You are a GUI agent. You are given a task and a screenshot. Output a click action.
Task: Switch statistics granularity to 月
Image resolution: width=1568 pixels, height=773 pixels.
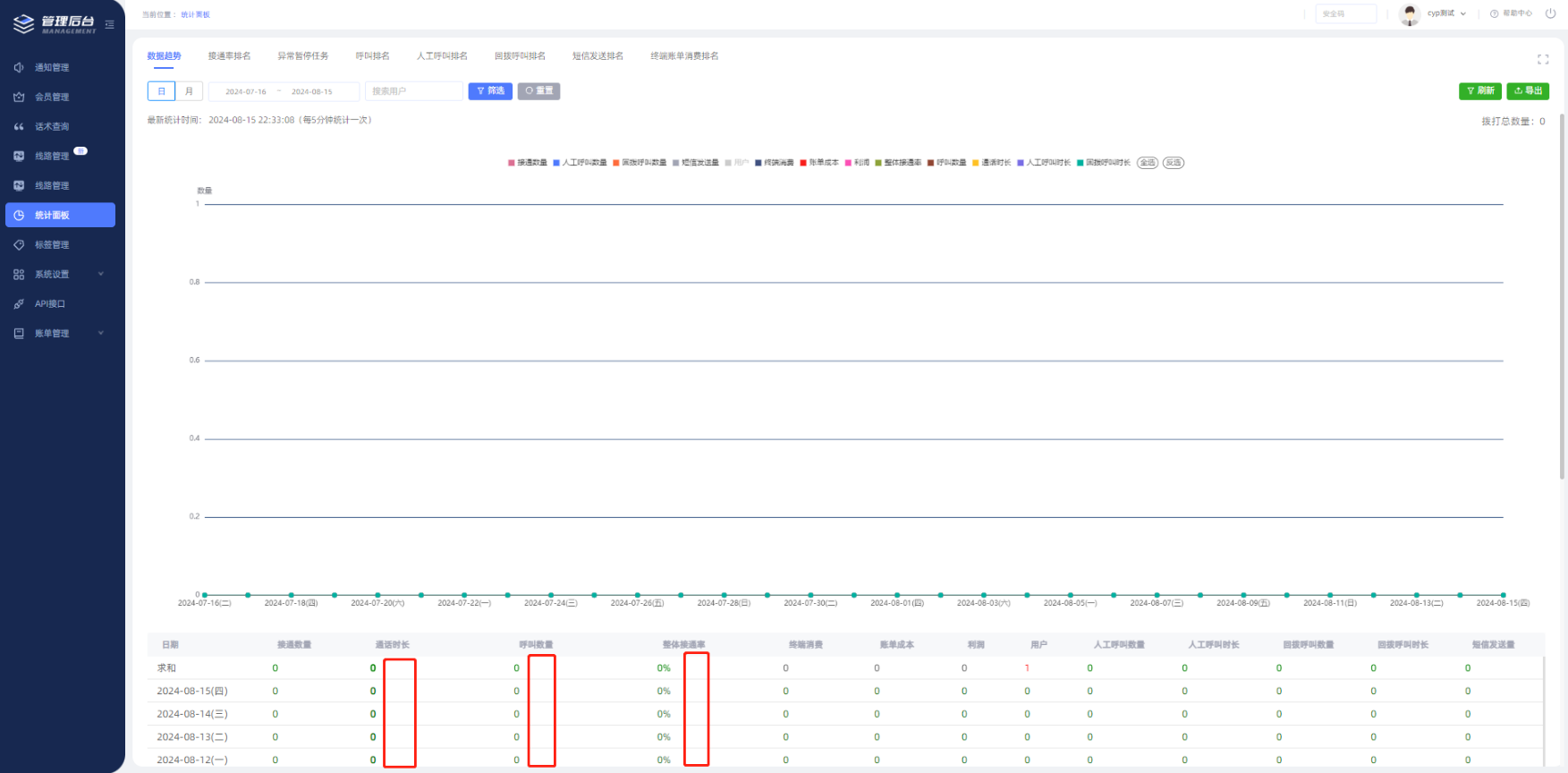click(x=189, y=91)
